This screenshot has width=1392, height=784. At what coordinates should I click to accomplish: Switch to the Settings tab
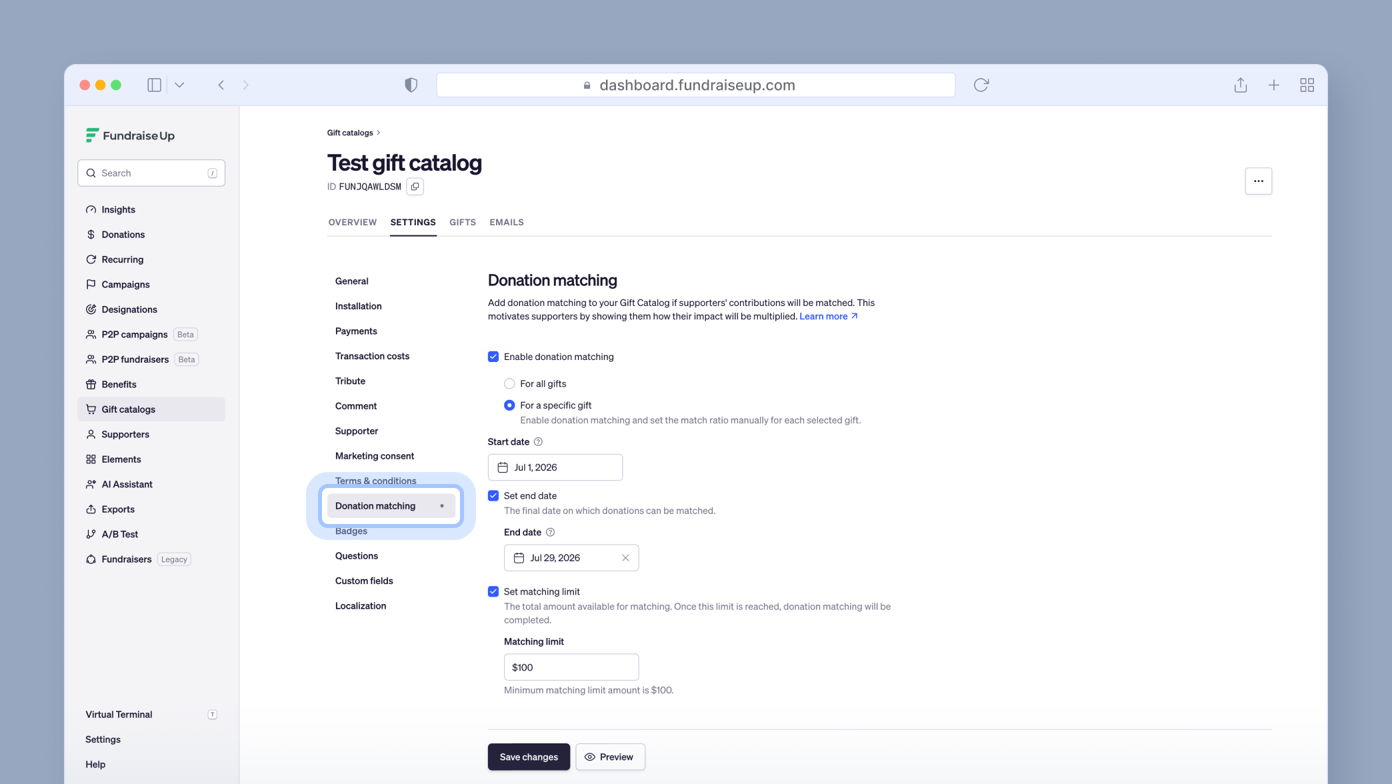click(413, 222)
